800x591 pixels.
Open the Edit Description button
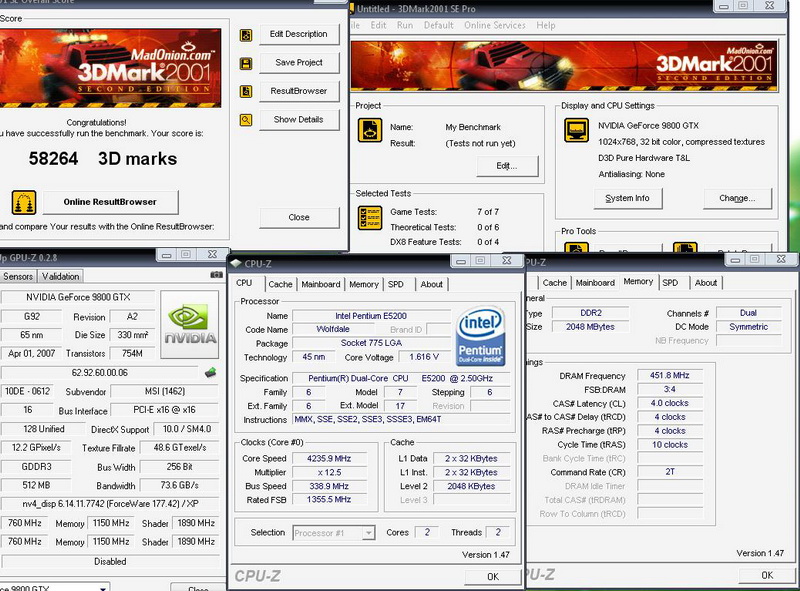click(299, 34)
